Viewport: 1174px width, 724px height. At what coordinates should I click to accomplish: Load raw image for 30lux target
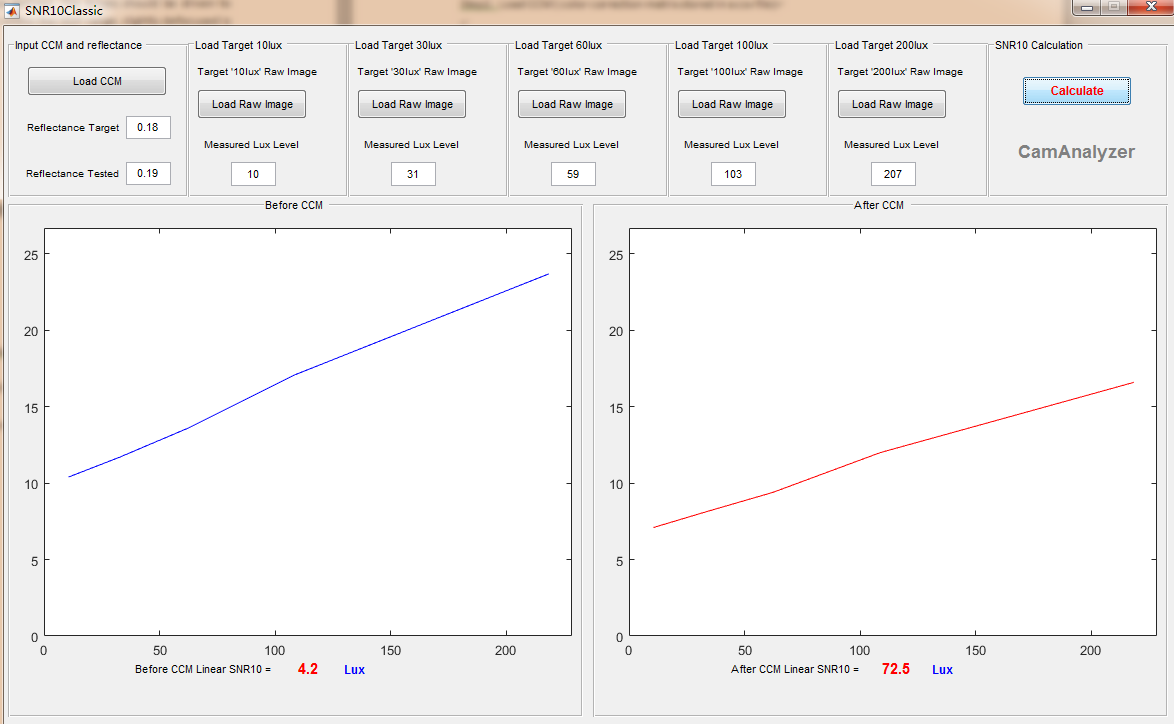412,104
